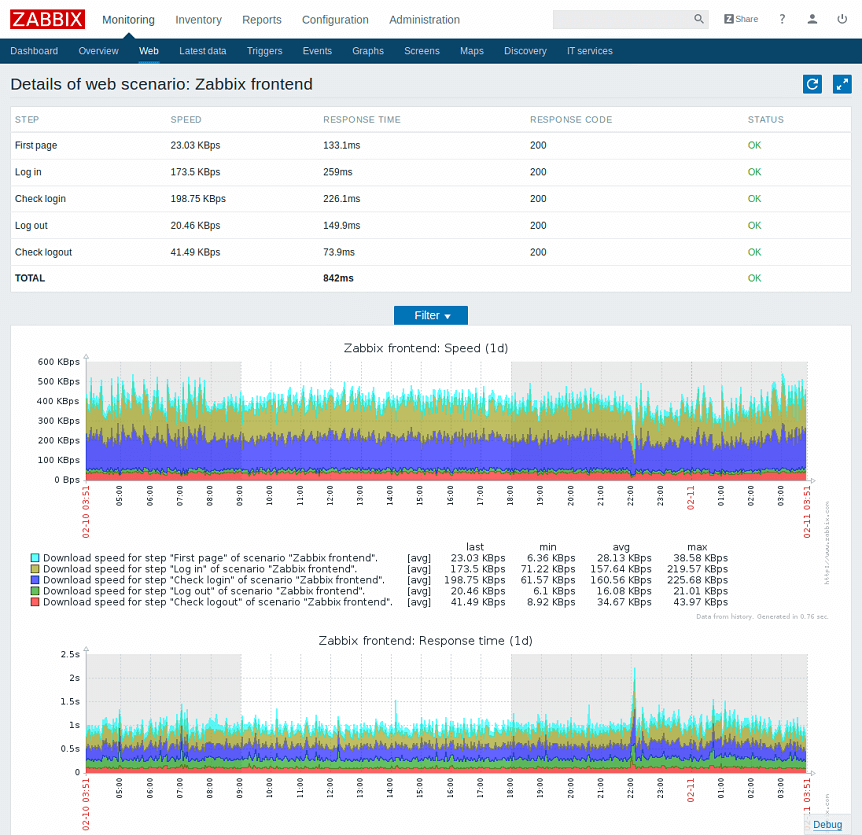Click the Administration menu item
Screen dimensions: 862x835
pos(424,20)
